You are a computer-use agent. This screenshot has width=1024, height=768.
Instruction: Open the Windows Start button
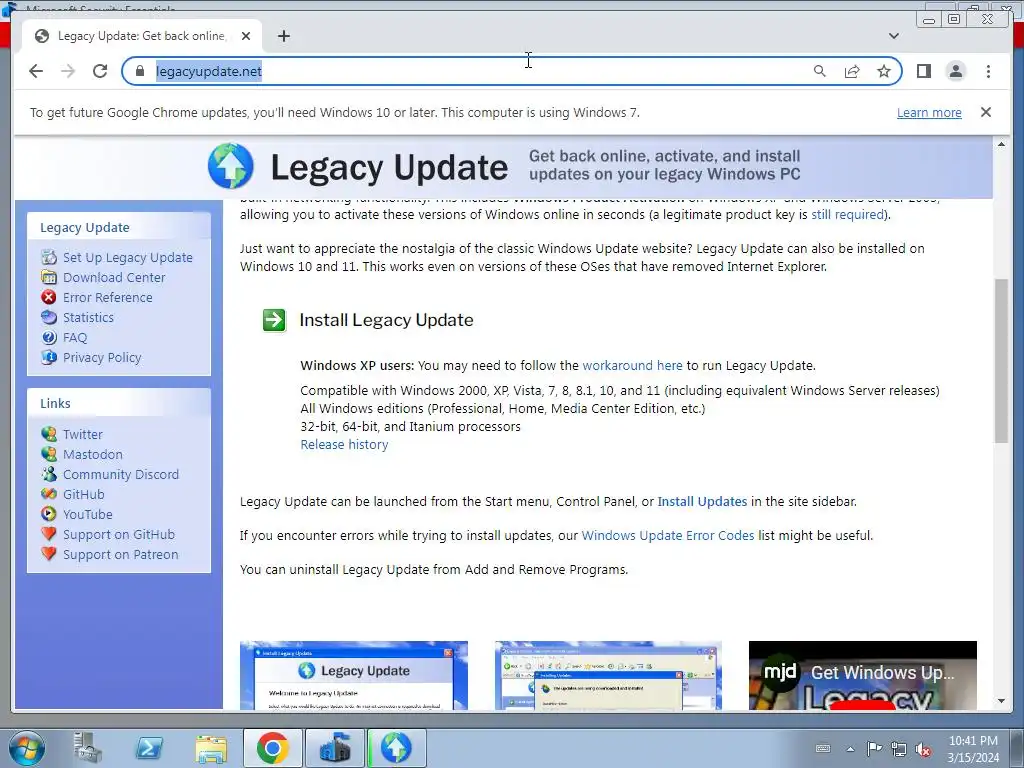tap(26, 748)
